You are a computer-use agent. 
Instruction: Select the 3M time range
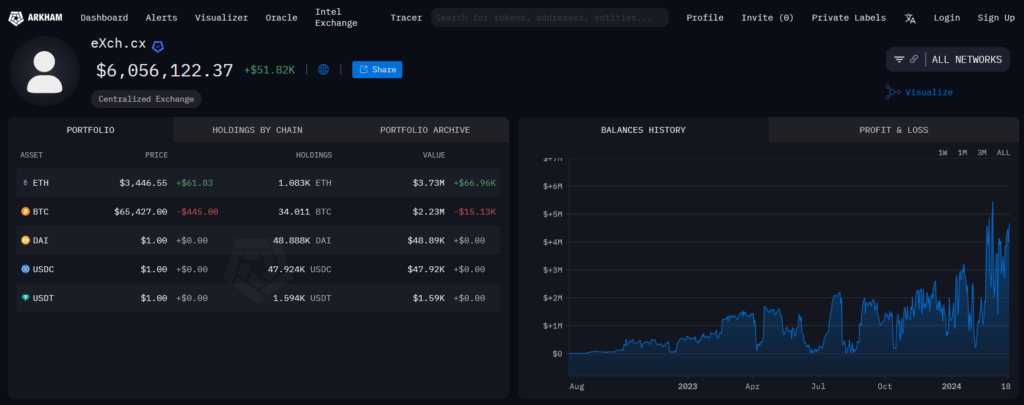coord(982,153)
